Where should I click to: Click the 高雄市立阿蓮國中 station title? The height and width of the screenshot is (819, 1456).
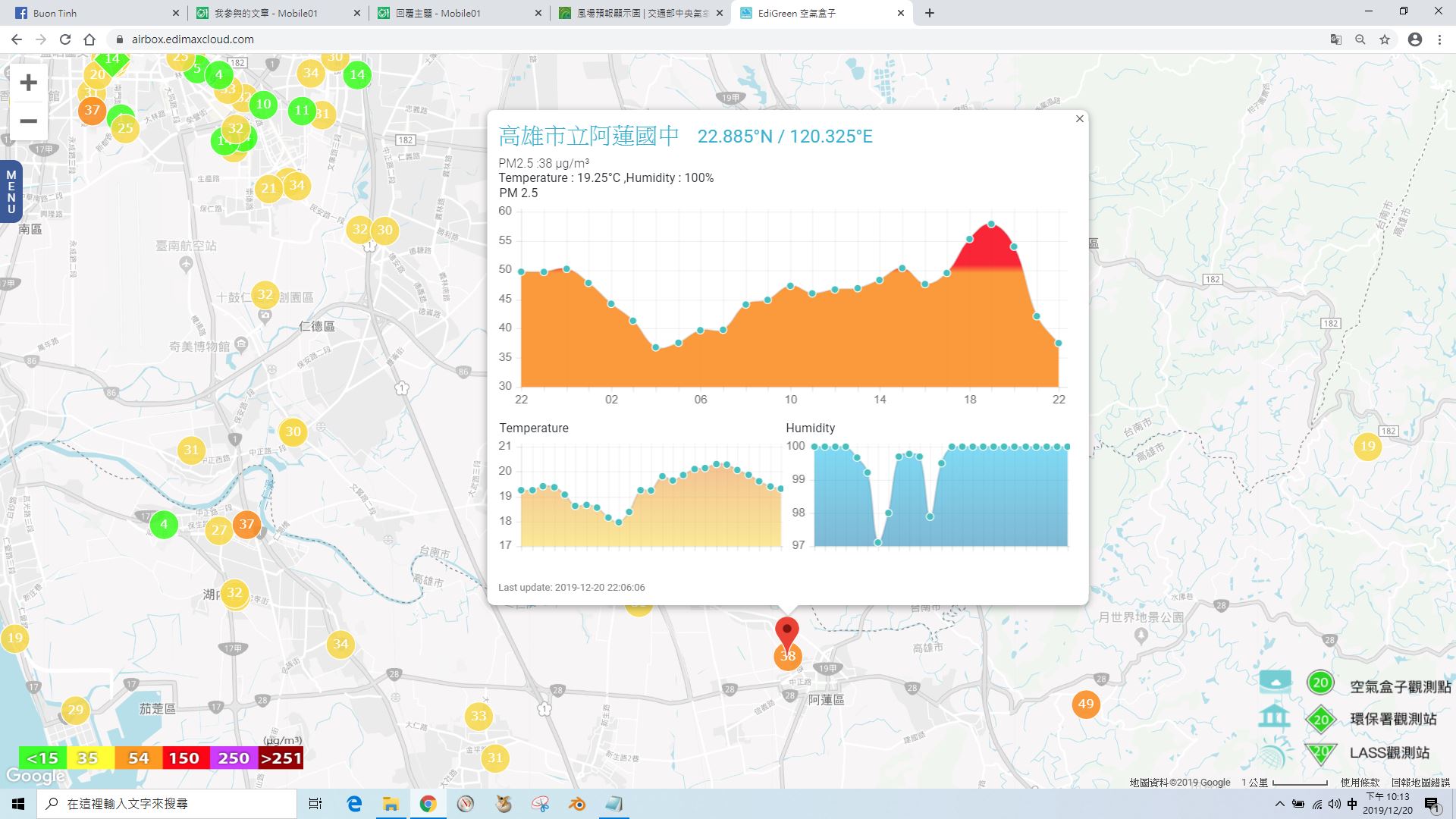[588, 136]
